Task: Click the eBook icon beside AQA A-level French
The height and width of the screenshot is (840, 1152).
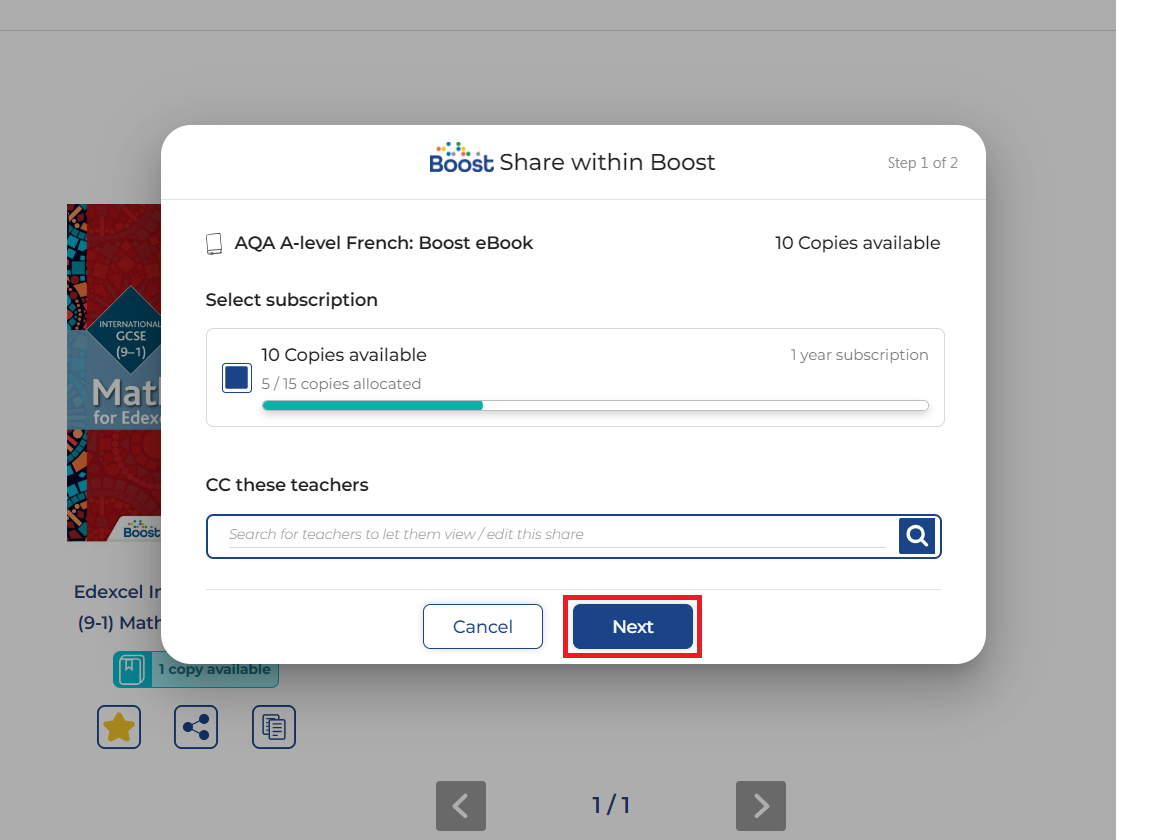Action: point(214,243)
